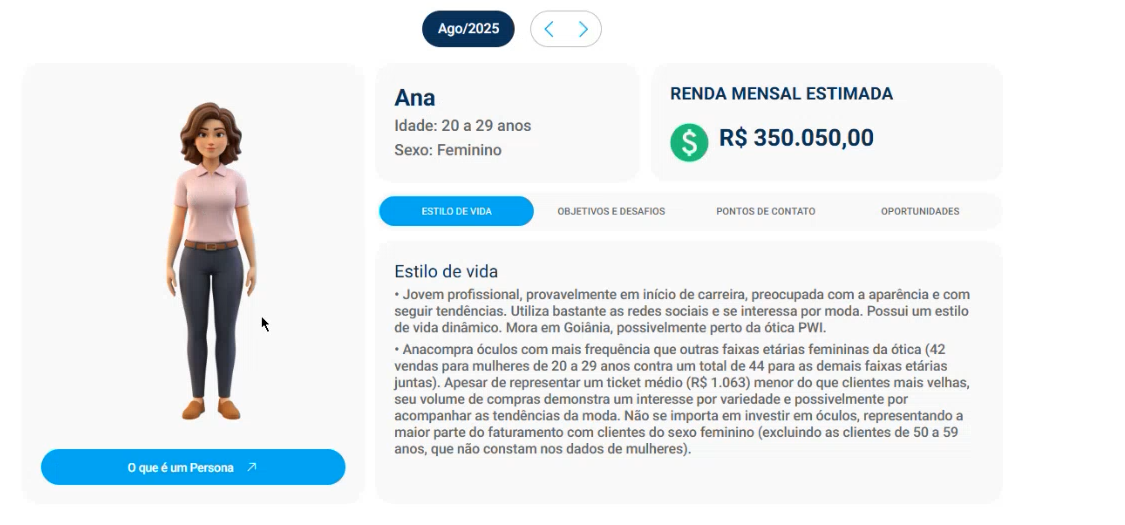The width and height of the screenshot is (1125, 525).
Task: Click the pill-shaped month navigation arrows container
Action: (566, 29)
